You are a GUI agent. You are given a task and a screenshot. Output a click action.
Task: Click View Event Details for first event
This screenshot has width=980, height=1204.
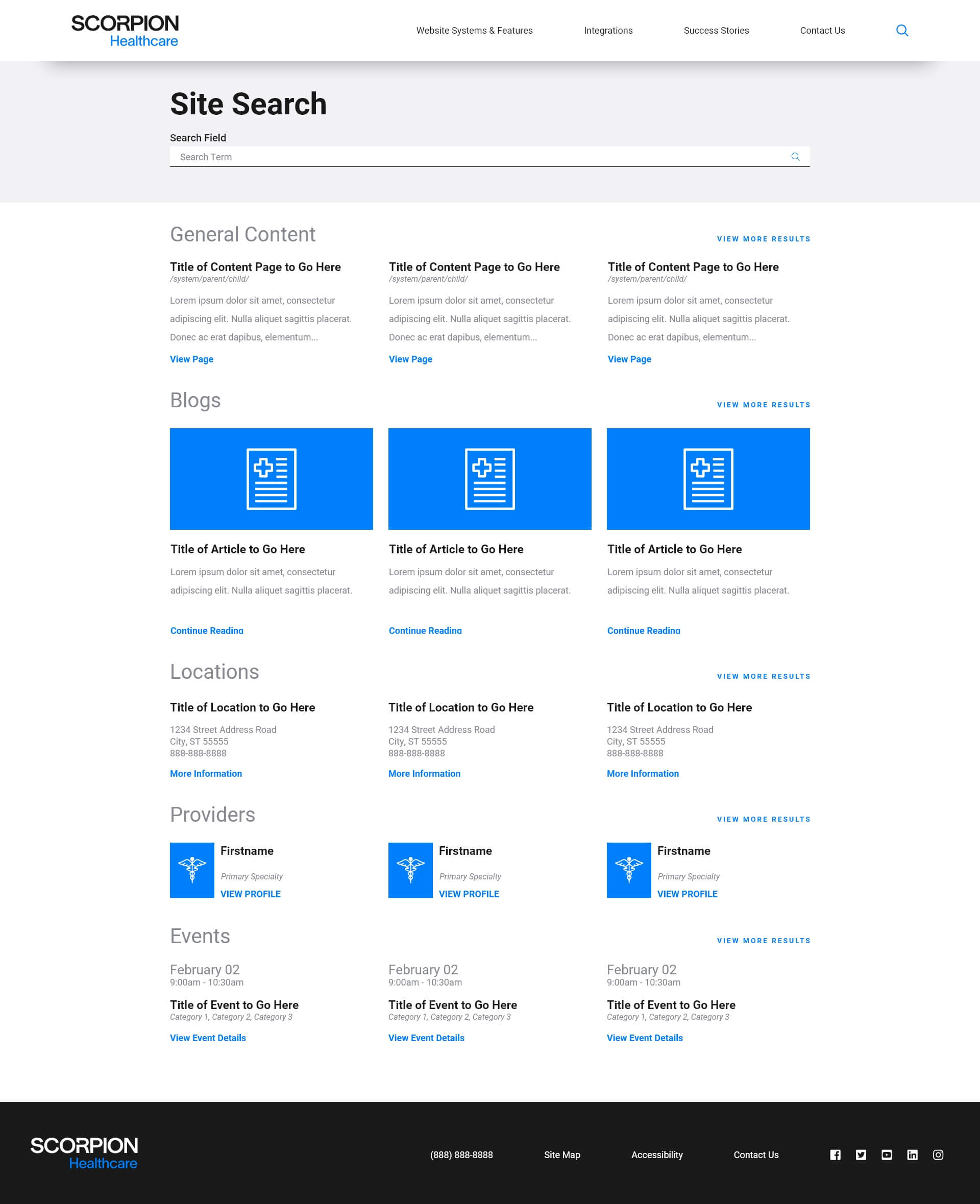tap(208, 1037)
